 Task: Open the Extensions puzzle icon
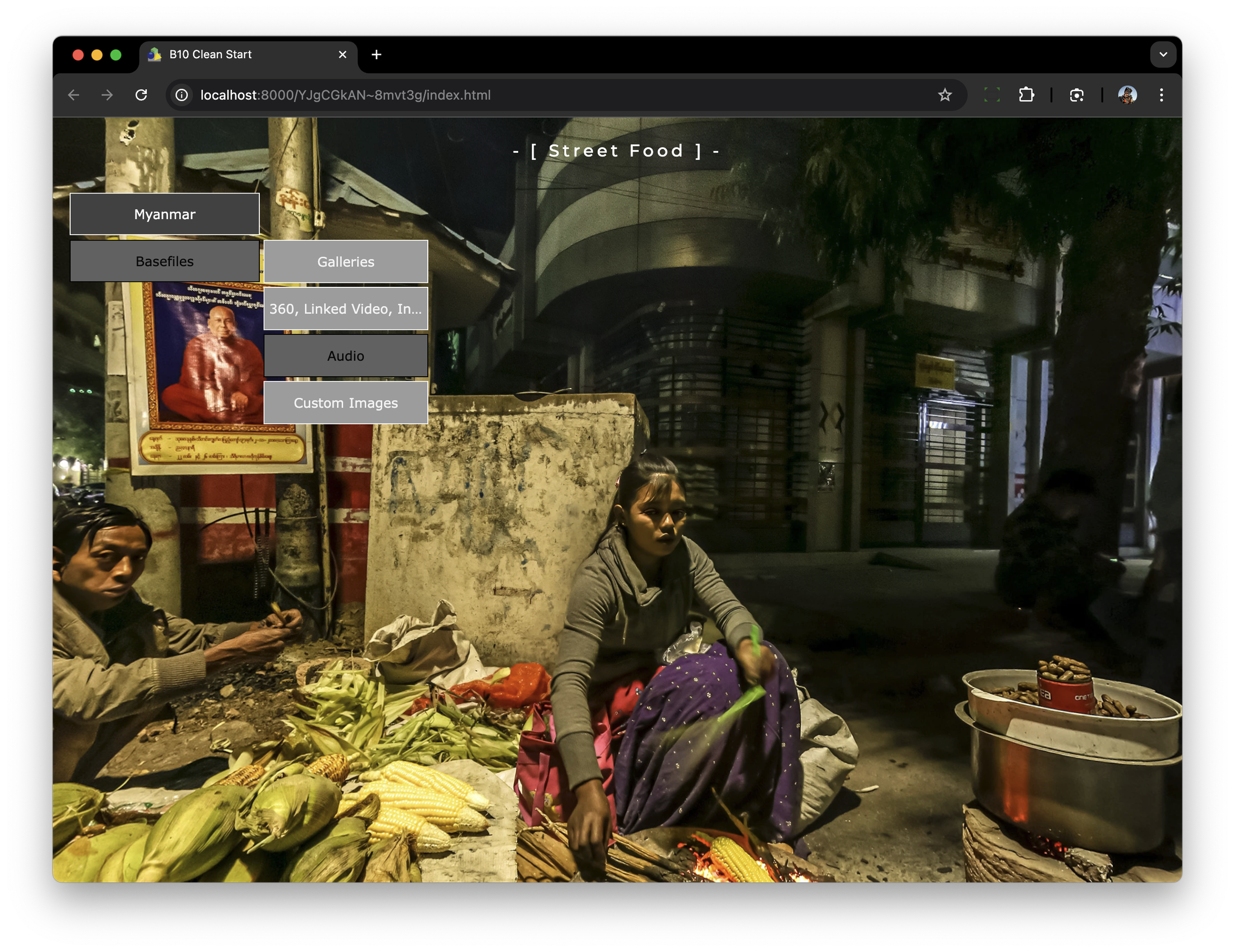pos(1027,95)
